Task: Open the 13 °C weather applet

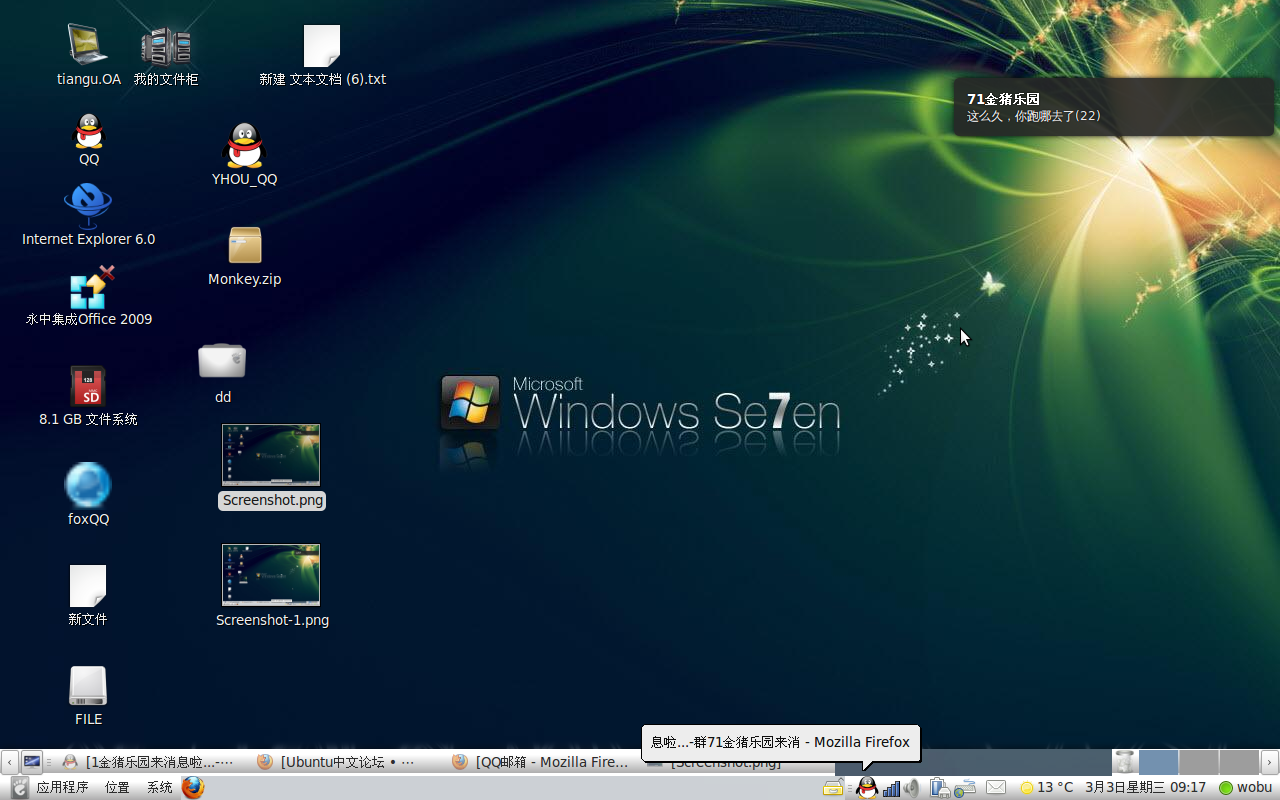Action: point(1046,788)
